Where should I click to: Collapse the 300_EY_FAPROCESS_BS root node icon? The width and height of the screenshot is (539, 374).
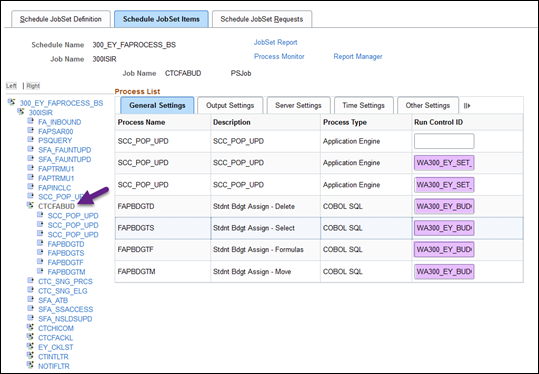(x=12, y=102)
